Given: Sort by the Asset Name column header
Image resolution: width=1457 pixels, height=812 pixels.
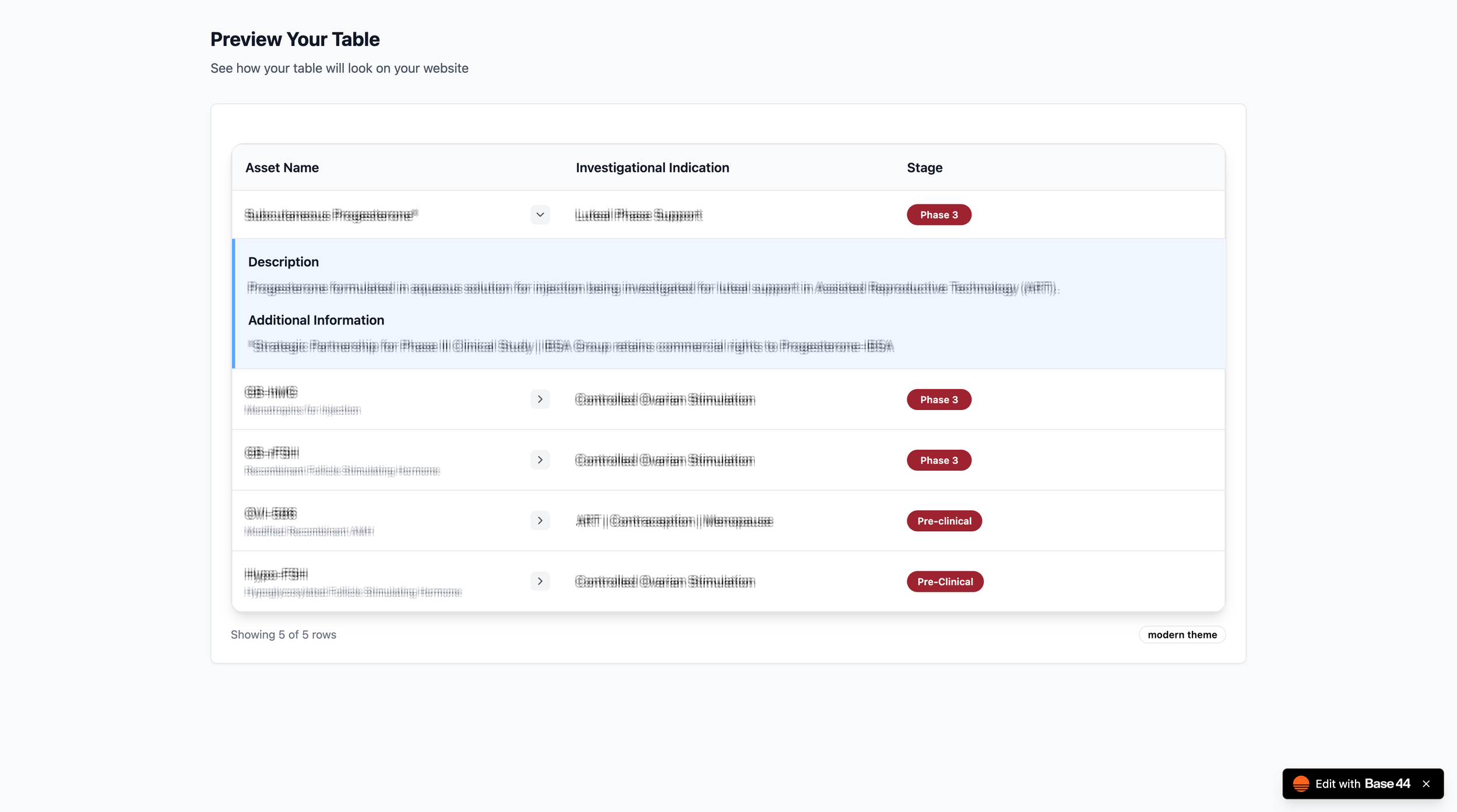Looking at the screenshot, I should coord(281,167).
